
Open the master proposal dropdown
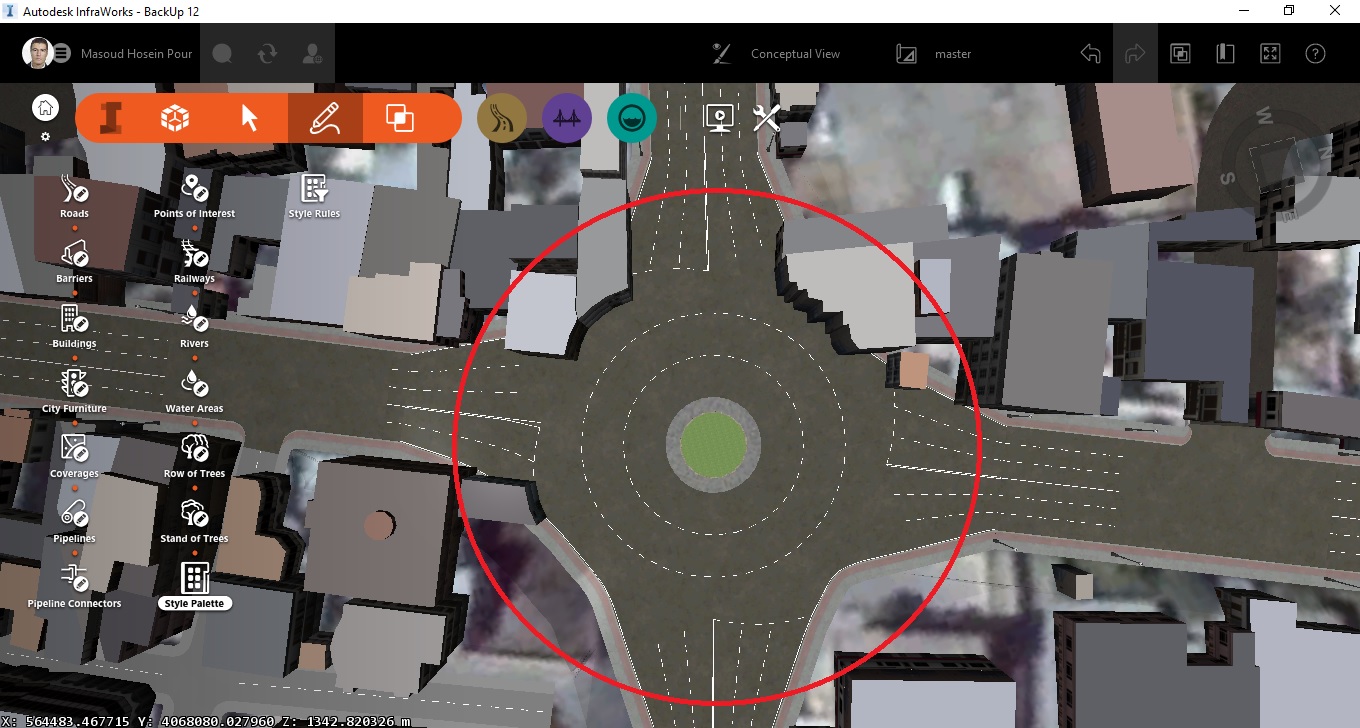click(x=952, y=53)
